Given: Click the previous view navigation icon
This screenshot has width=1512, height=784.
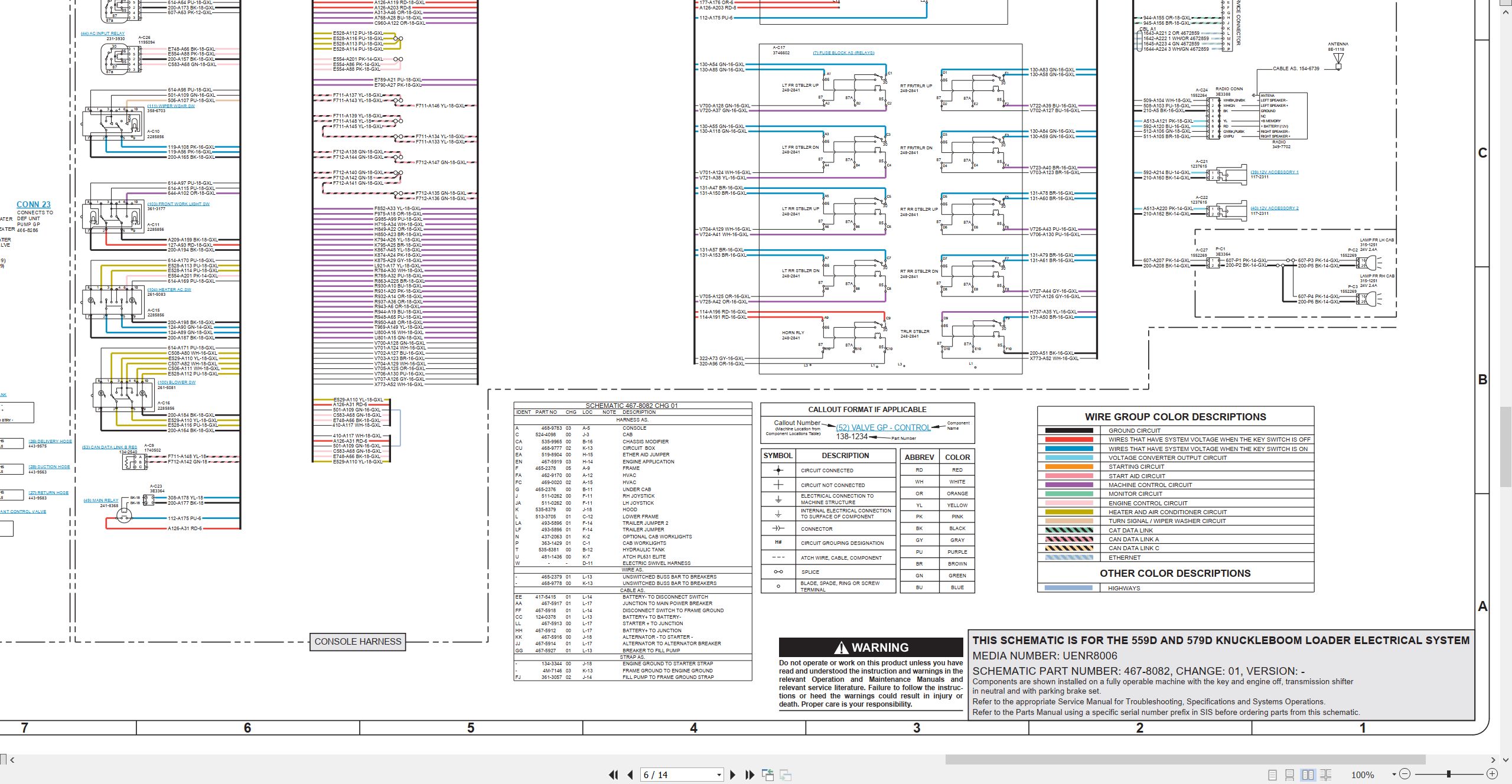Looking at the screenshot, I should point(768,775).
